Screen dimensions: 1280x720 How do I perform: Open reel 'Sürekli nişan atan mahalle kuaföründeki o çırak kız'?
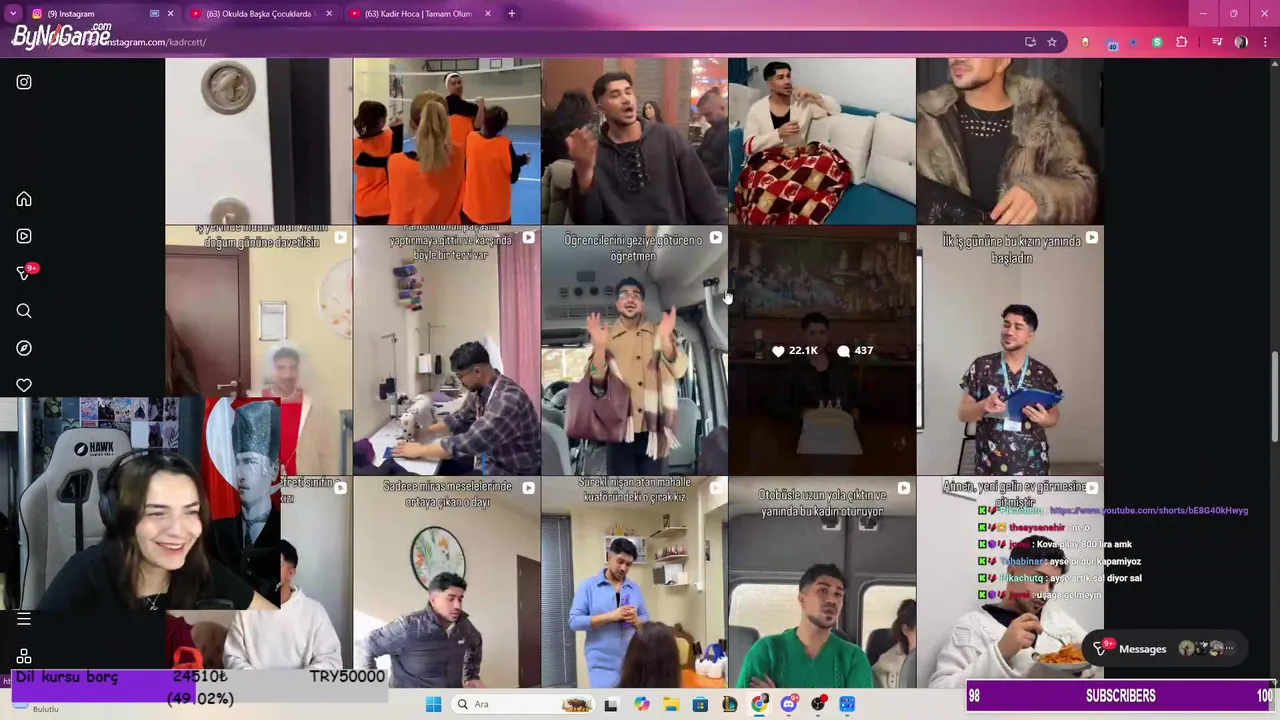tap(634, 582)
